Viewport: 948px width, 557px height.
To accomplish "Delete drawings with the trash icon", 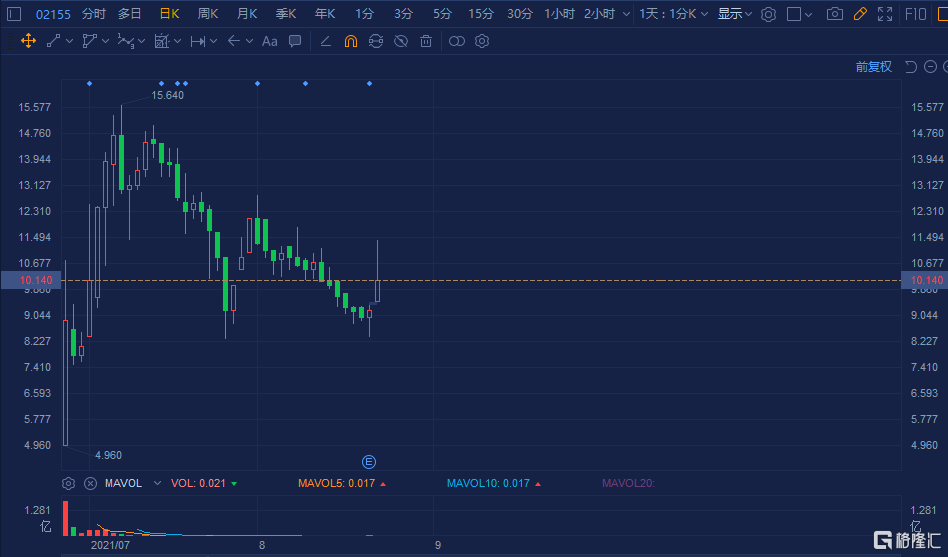I will [x=426, y=41].
